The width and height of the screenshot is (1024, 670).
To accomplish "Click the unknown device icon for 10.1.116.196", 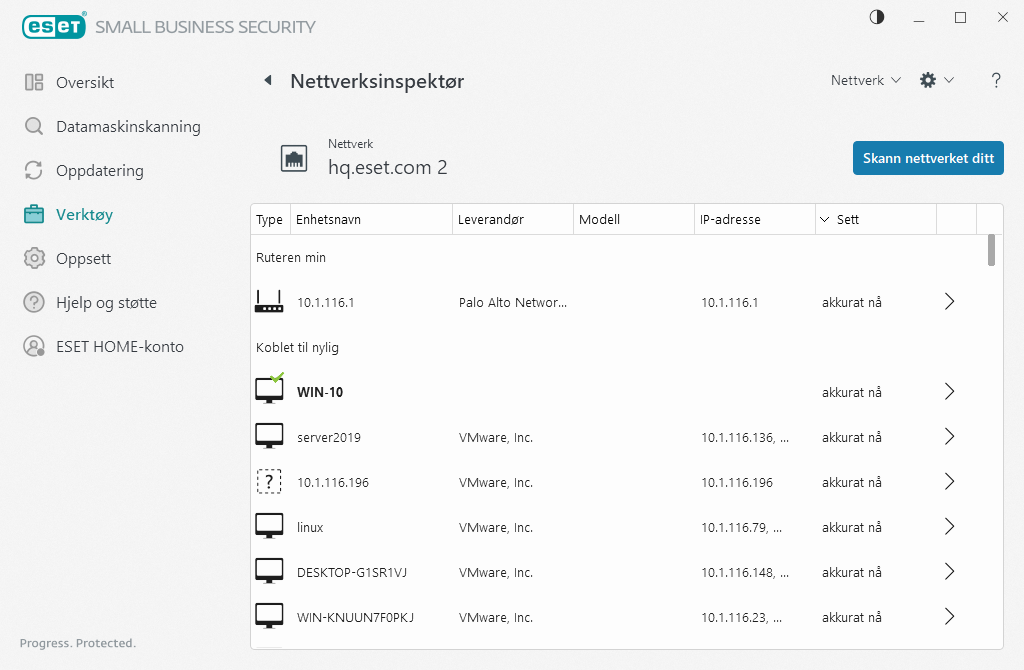I will pos(269,481).
